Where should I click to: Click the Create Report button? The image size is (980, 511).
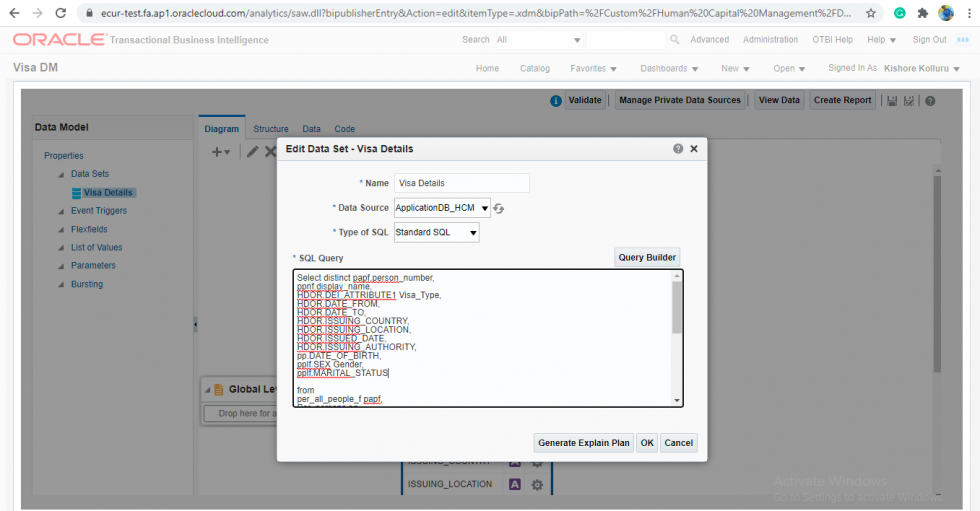coord(842,100)
